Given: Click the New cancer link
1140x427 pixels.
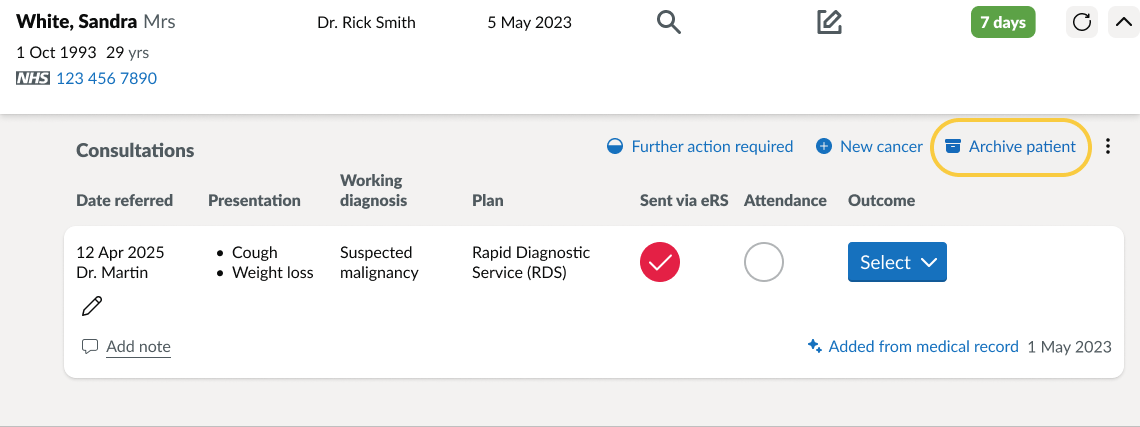Looking at the screenshot, I should click(x=881, y=146).
